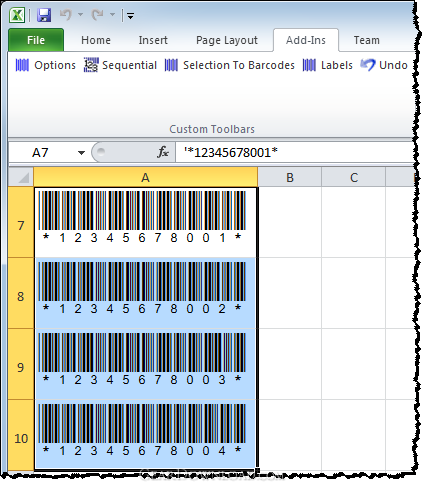The width and height of the screenshot is (425, 483).
Task: Click the barcode Undo button in the Add-Ins ribbon
Action: [384, 65]
